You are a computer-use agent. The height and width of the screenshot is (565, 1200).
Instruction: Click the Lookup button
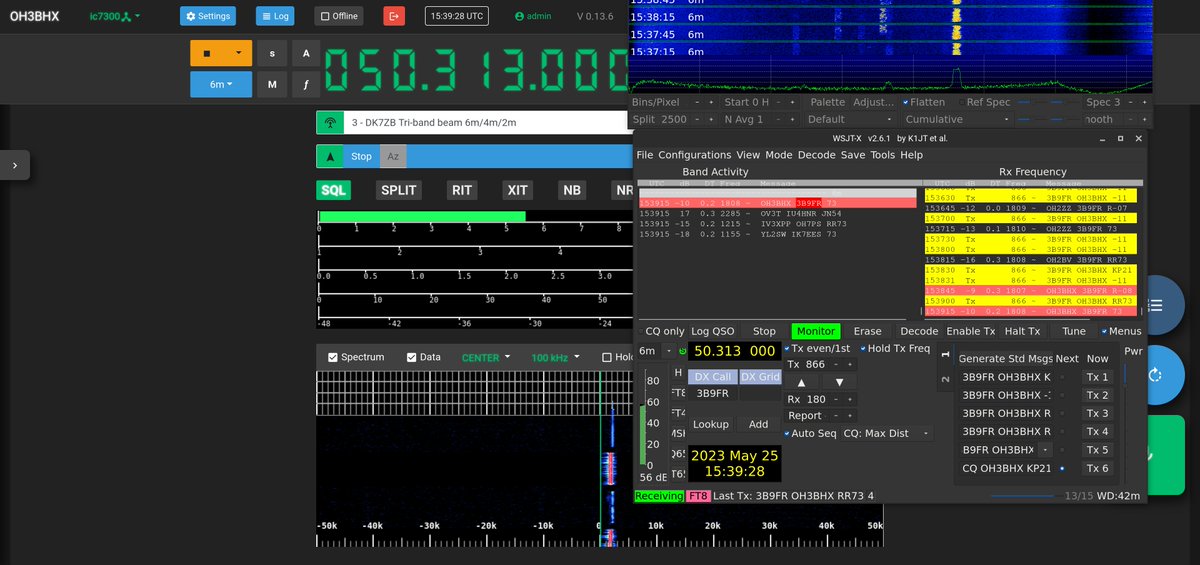[711, 424]
